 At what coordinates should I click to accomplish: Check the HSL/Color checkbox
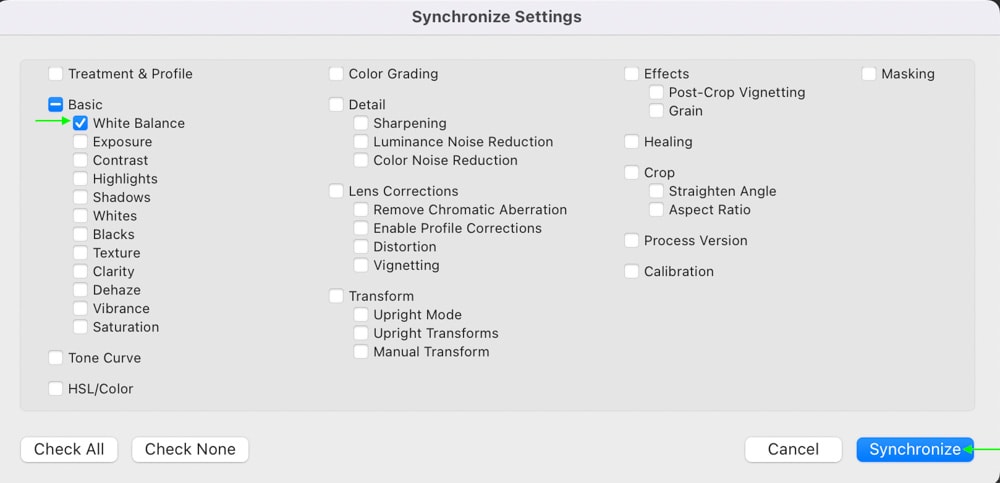click(56, 389)
